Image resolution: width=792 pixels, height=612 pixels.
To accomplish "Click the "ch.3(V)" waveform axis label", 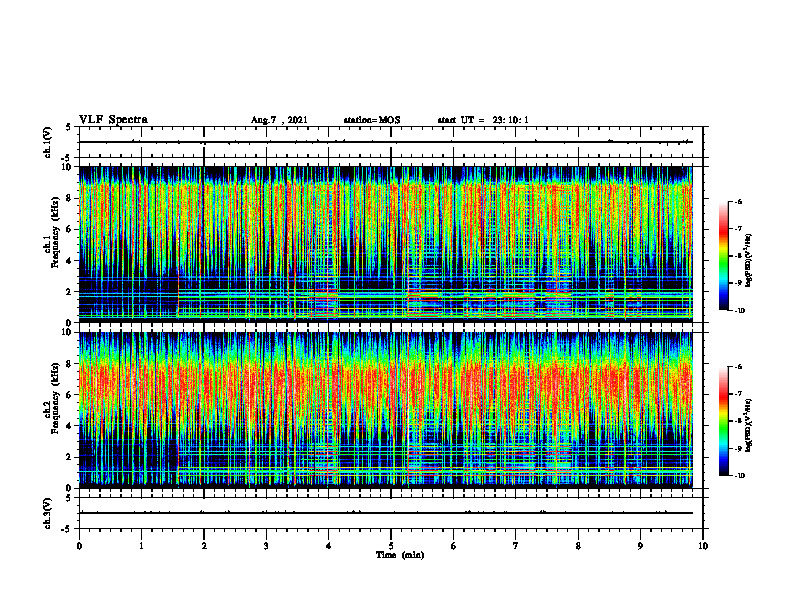I will point(48,513).
